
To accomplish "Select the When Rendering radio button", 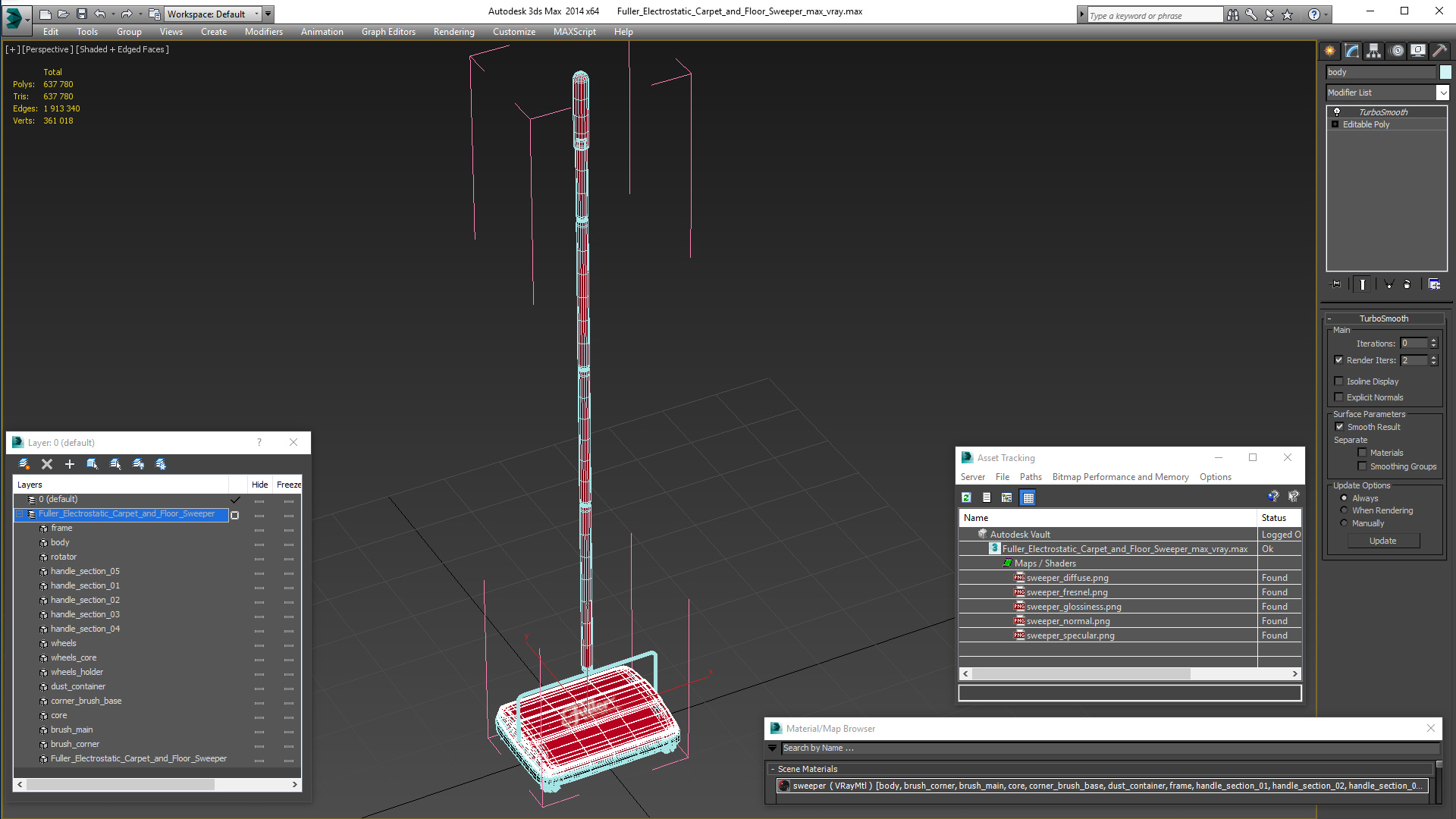I will point(1345,510).
